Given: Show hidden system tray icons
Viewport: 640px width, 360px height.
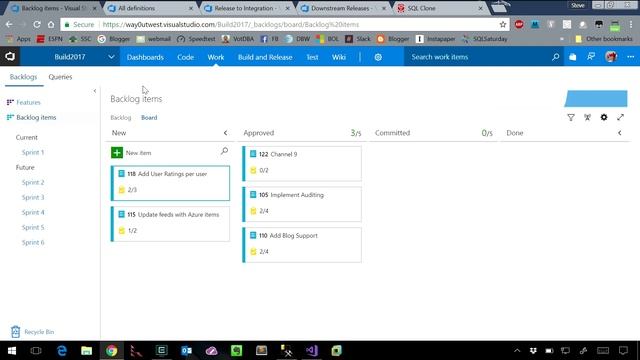Looking at the screenshot, I should (517, 351).
